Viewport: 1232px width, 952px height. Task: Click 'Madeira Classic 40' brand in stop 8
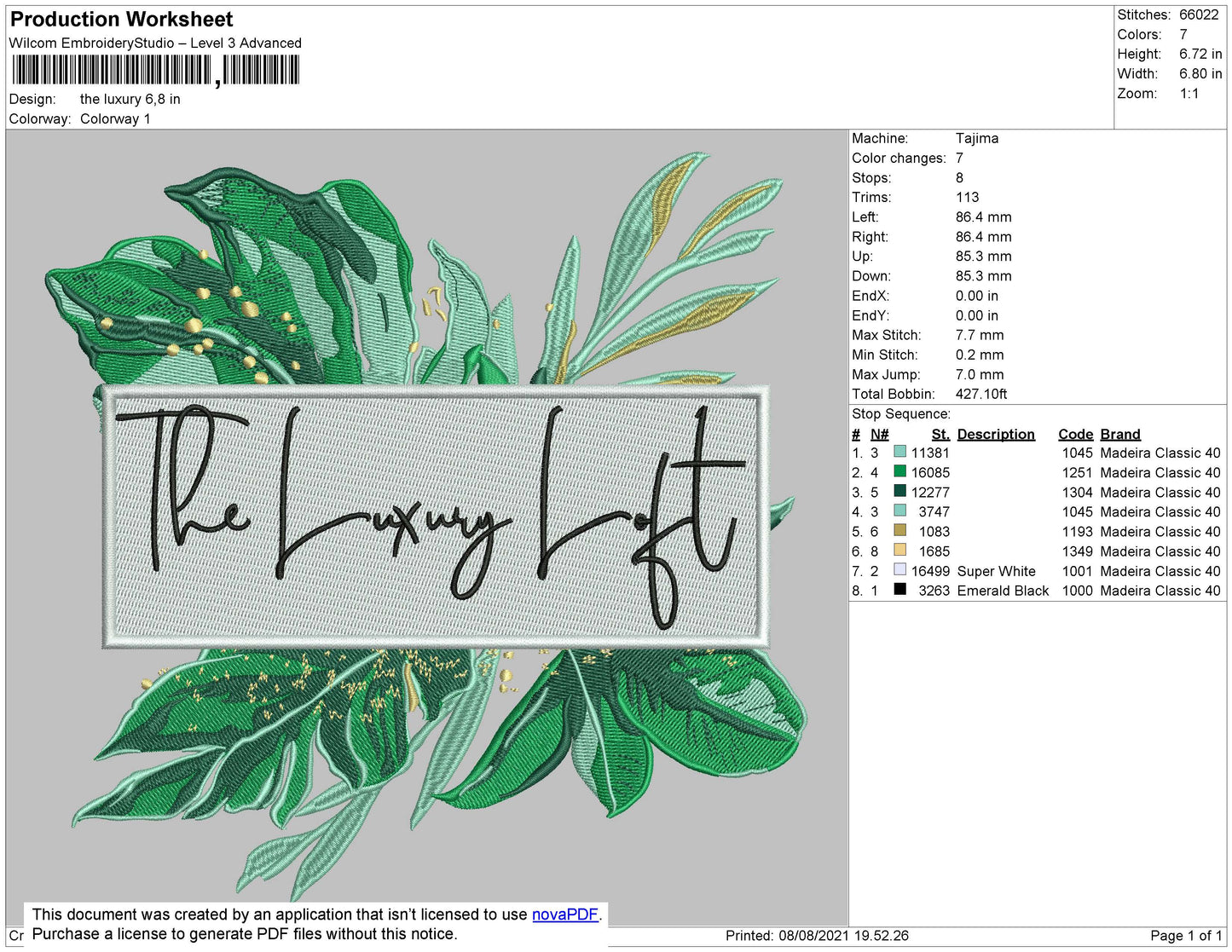point(1160,591)
